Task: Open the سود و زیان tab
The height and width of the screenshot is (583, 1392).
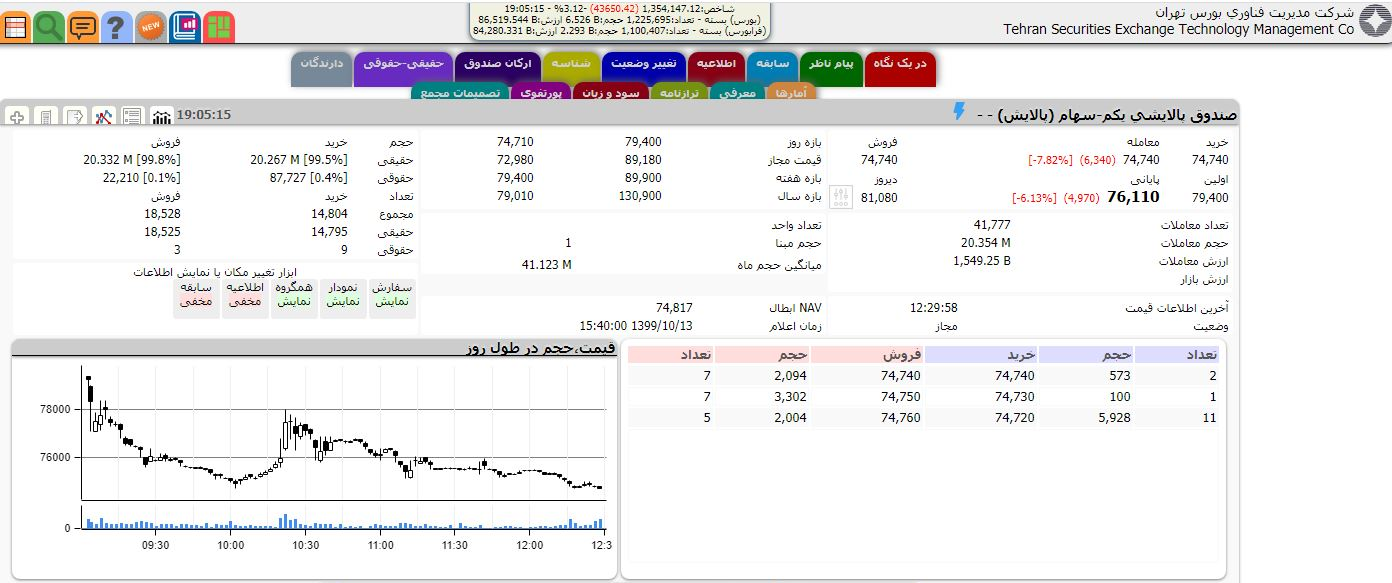Action: 613,93
